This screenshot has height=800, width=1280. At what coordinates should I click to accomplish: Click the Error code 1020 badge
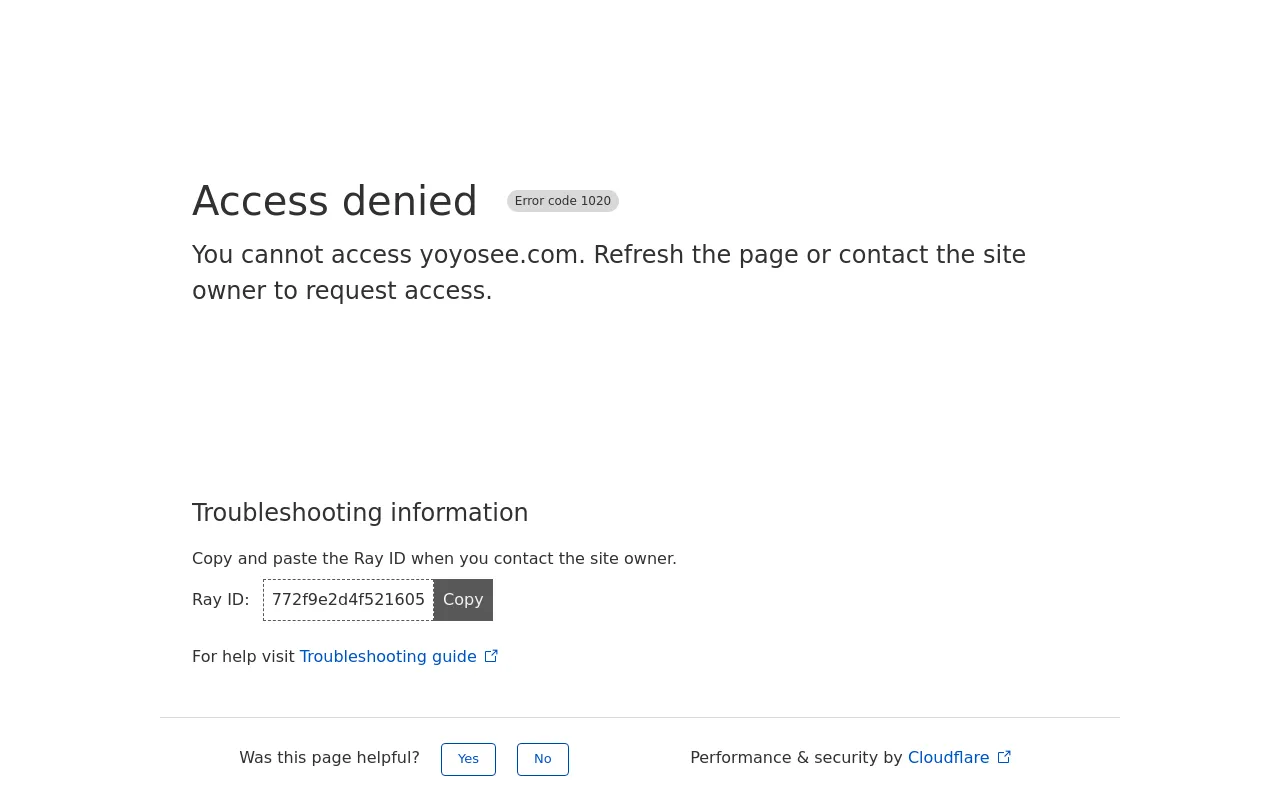pos(563,201)
